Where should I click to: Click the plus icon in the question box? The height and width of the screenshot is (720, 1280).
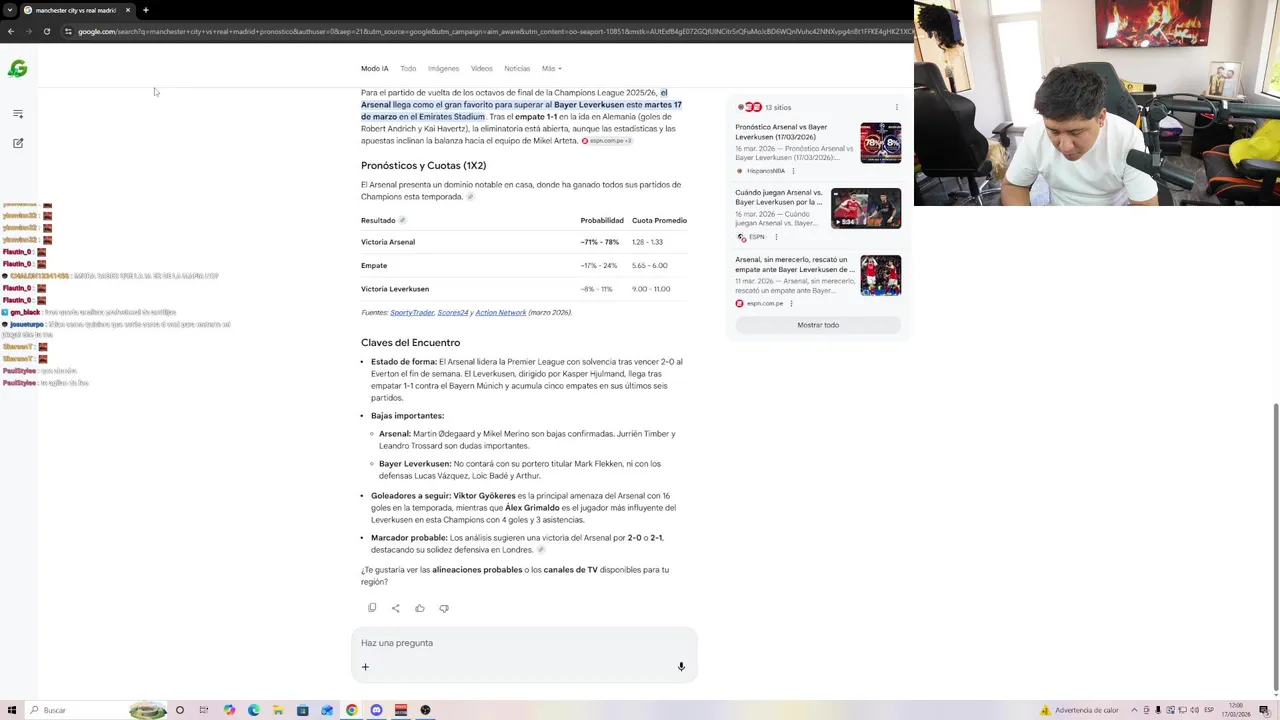(365, 667)
